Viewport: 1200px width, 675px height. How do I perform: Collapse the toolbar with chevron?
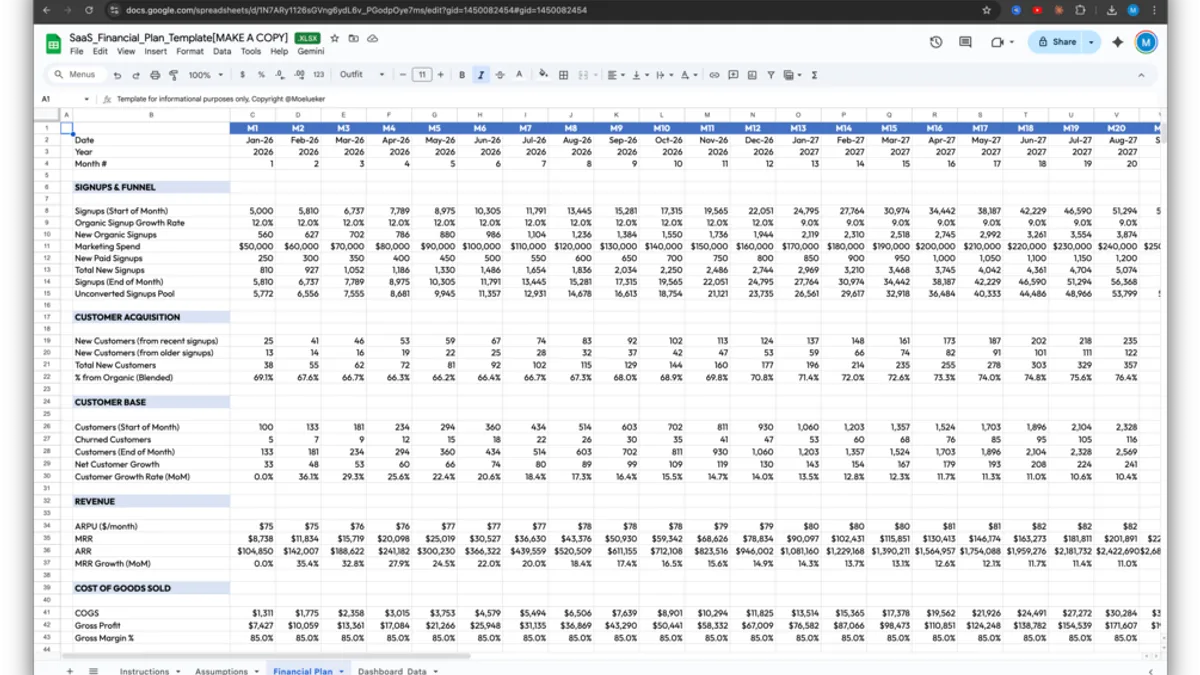click(x=1141, y=75)
